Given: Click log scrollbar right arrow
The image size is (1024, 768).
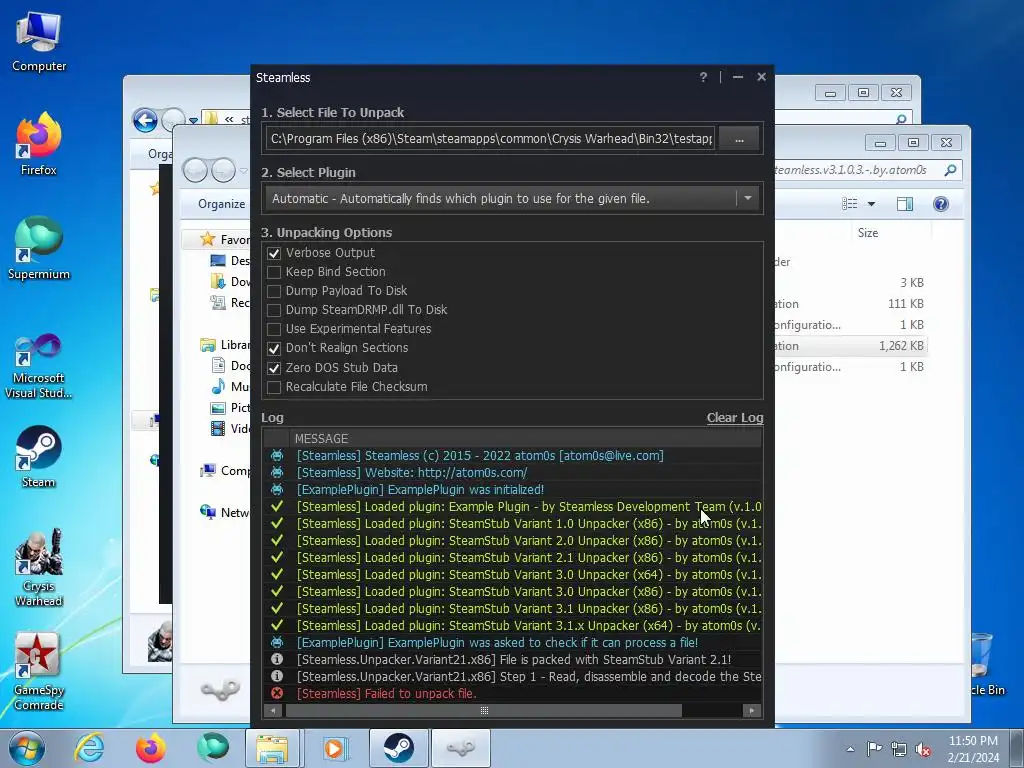Looking at the screenshot, I should 752,711.
